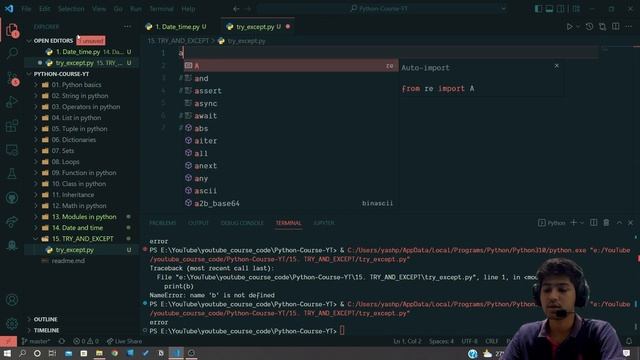Expand the 13. Modules in python folder
640x360 pixels.
pos(84,217)
